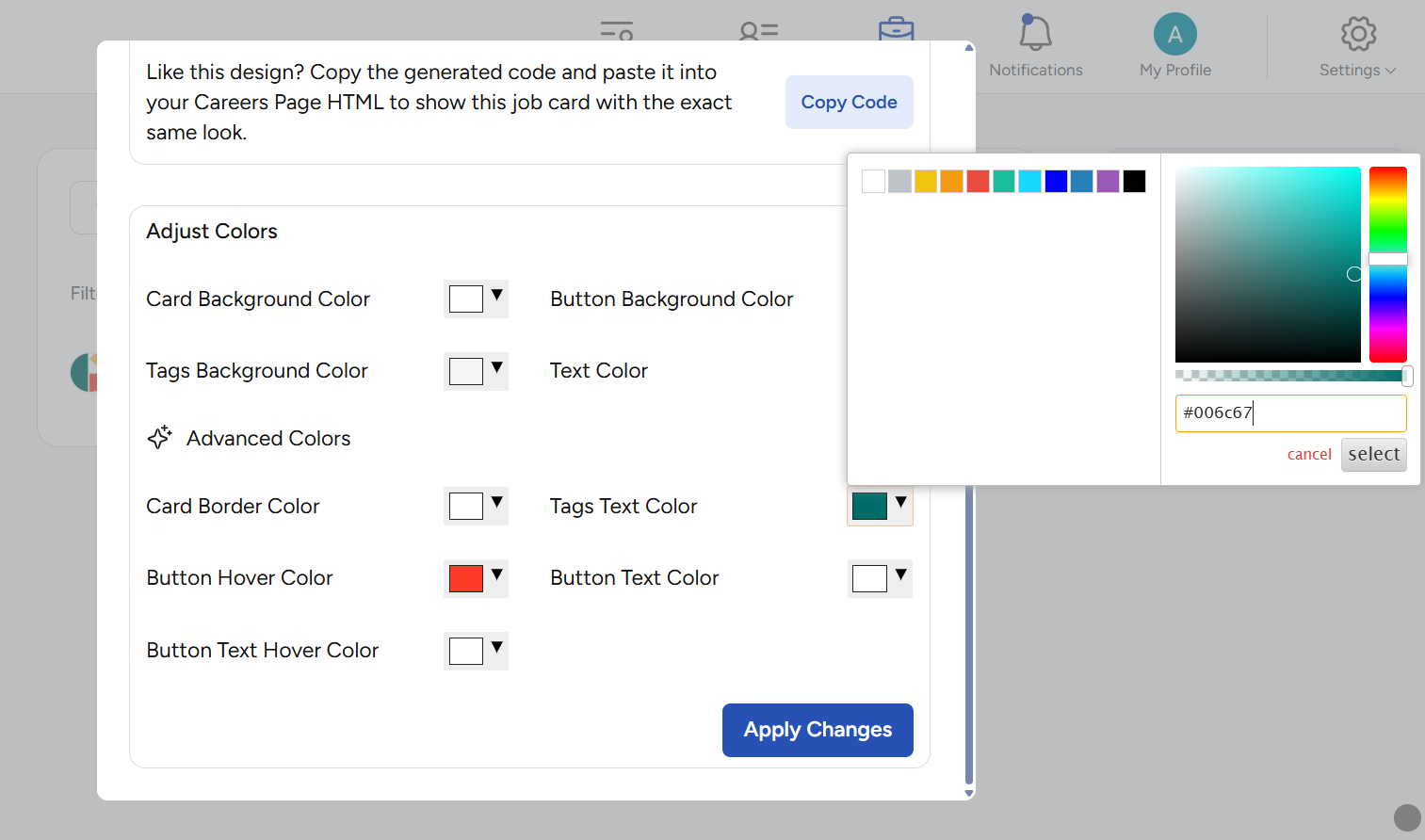Expand Card Border Color picker

tap(476, 506)
